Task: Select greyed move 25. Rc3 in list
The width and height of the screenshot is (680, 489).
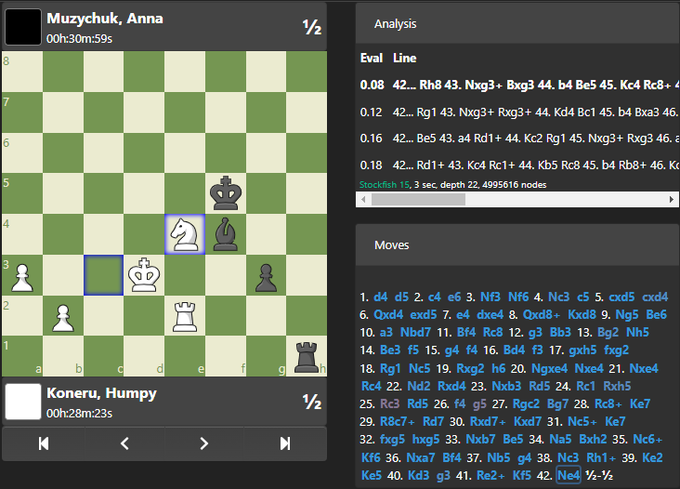Action: tap(389, 404)
